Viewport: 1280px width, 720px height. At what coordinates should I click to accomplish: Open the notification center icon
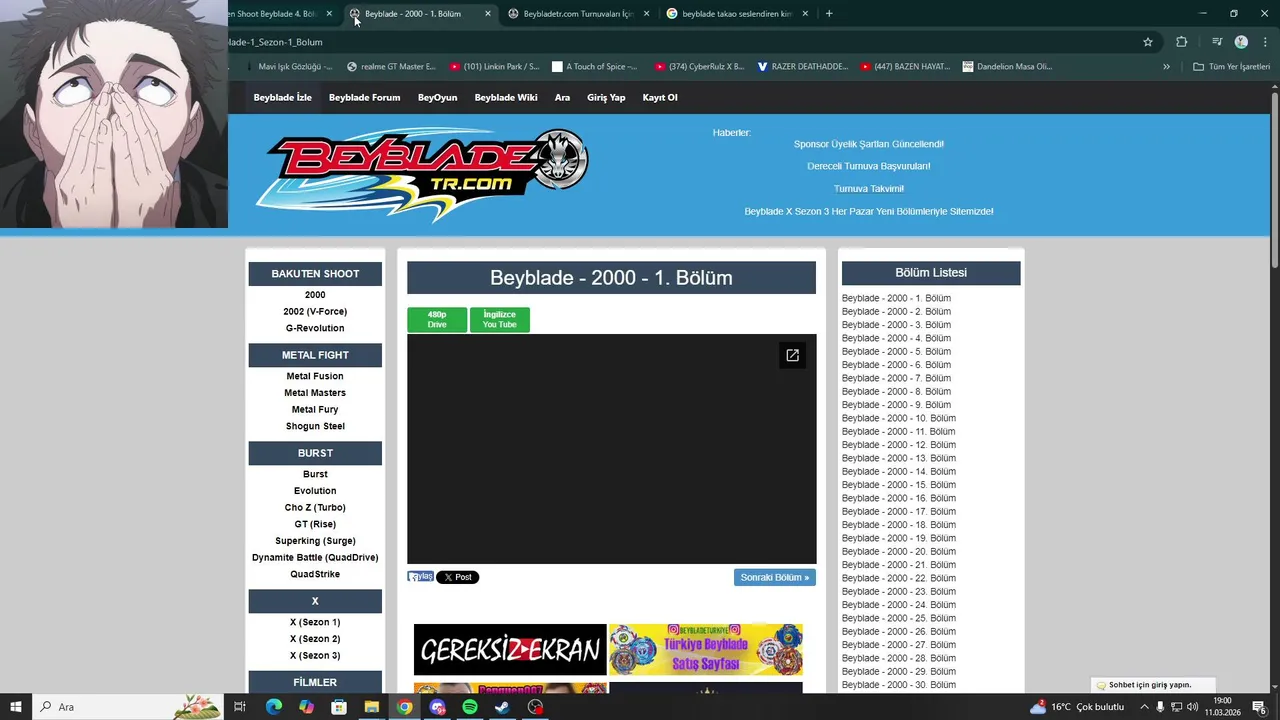tap(1259, 707)
